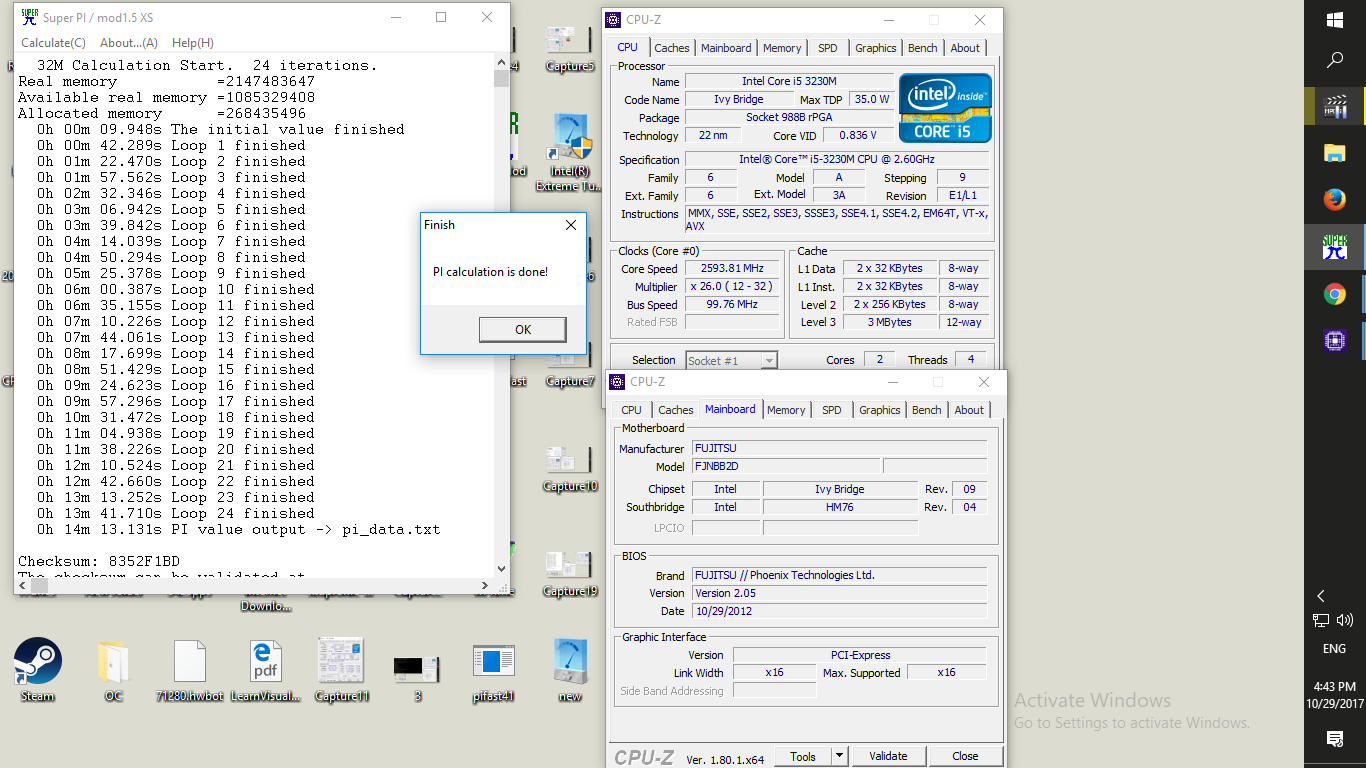Screen dimensions: 1366x768
Task: Open the clapperboard video app on taskbar
Action: click(1335, 106)
